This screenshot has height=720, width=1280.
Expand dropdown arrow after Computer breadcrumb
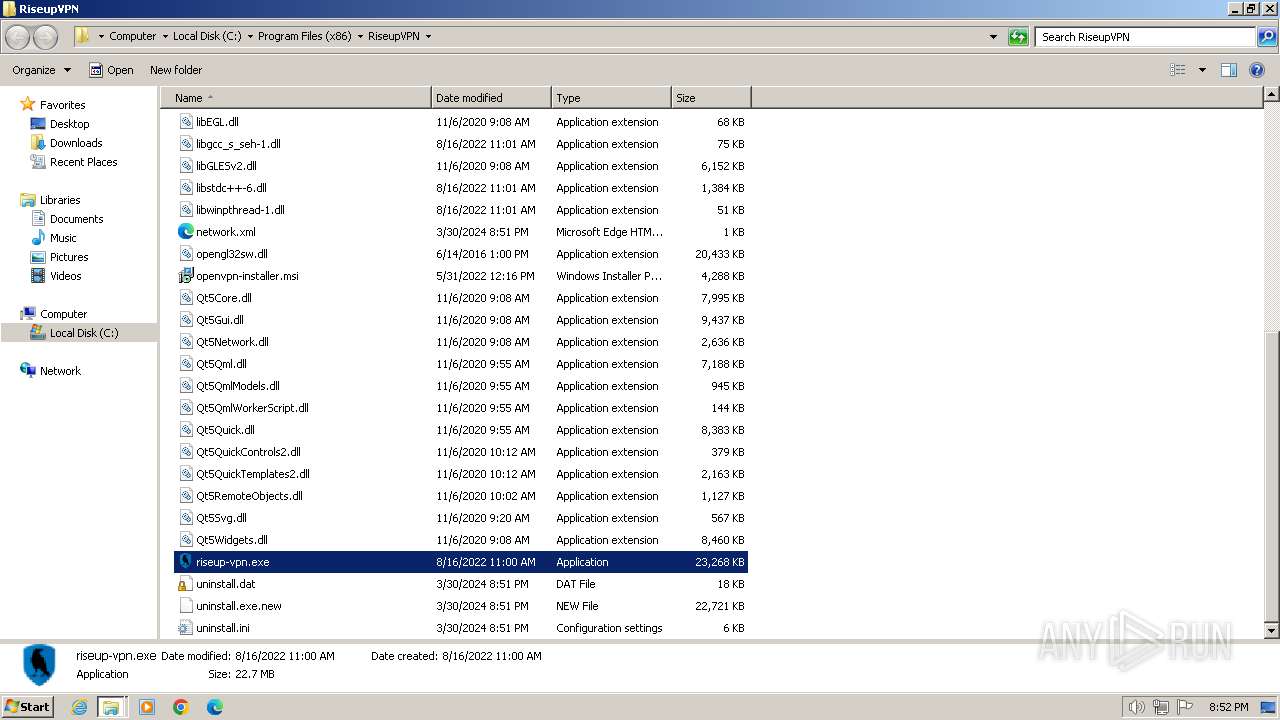coord(165,36)
